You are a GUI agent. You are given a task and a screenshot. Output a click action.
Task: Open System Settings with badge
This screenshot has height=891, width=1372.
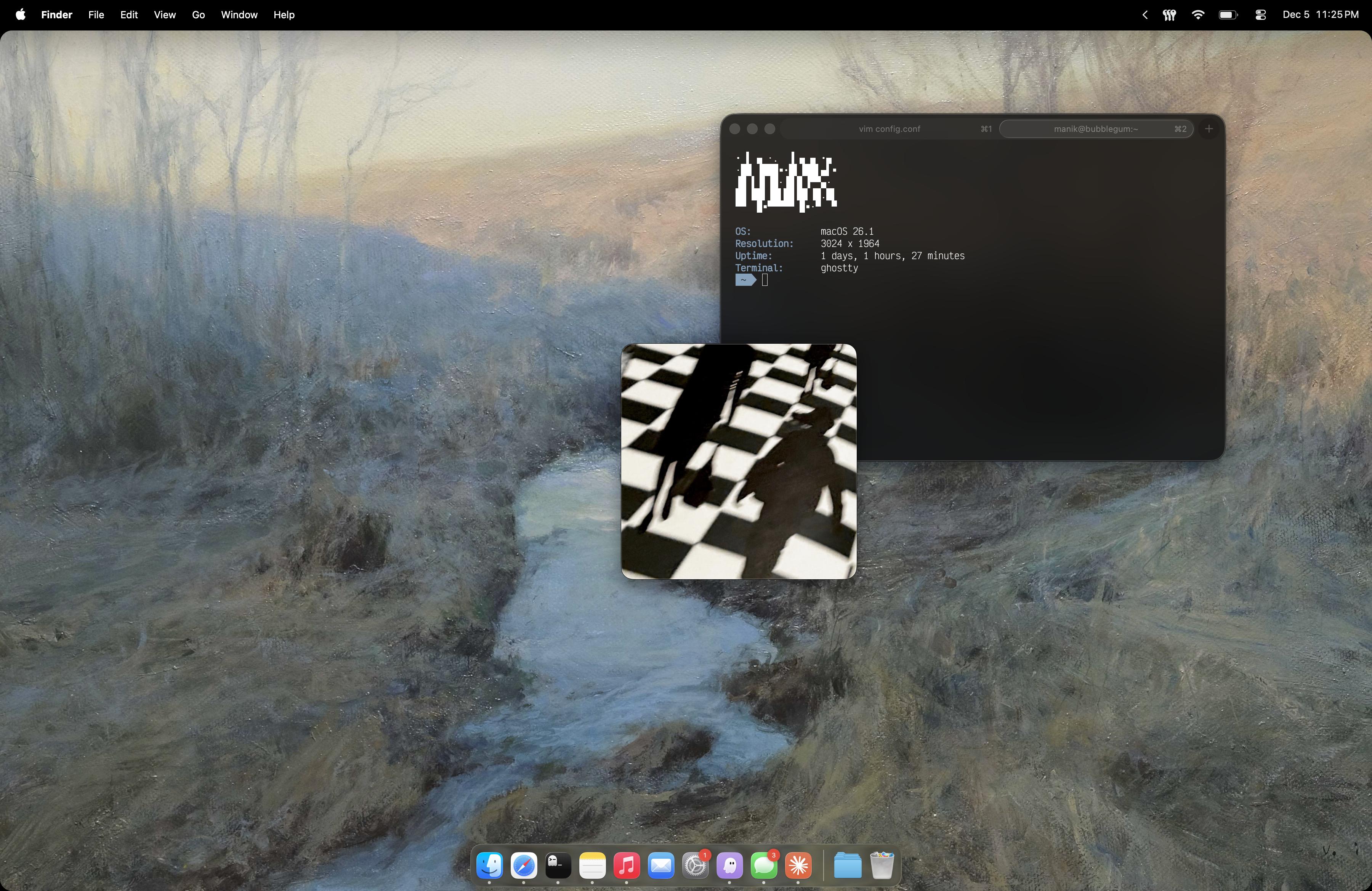click(x=695, y=865)
